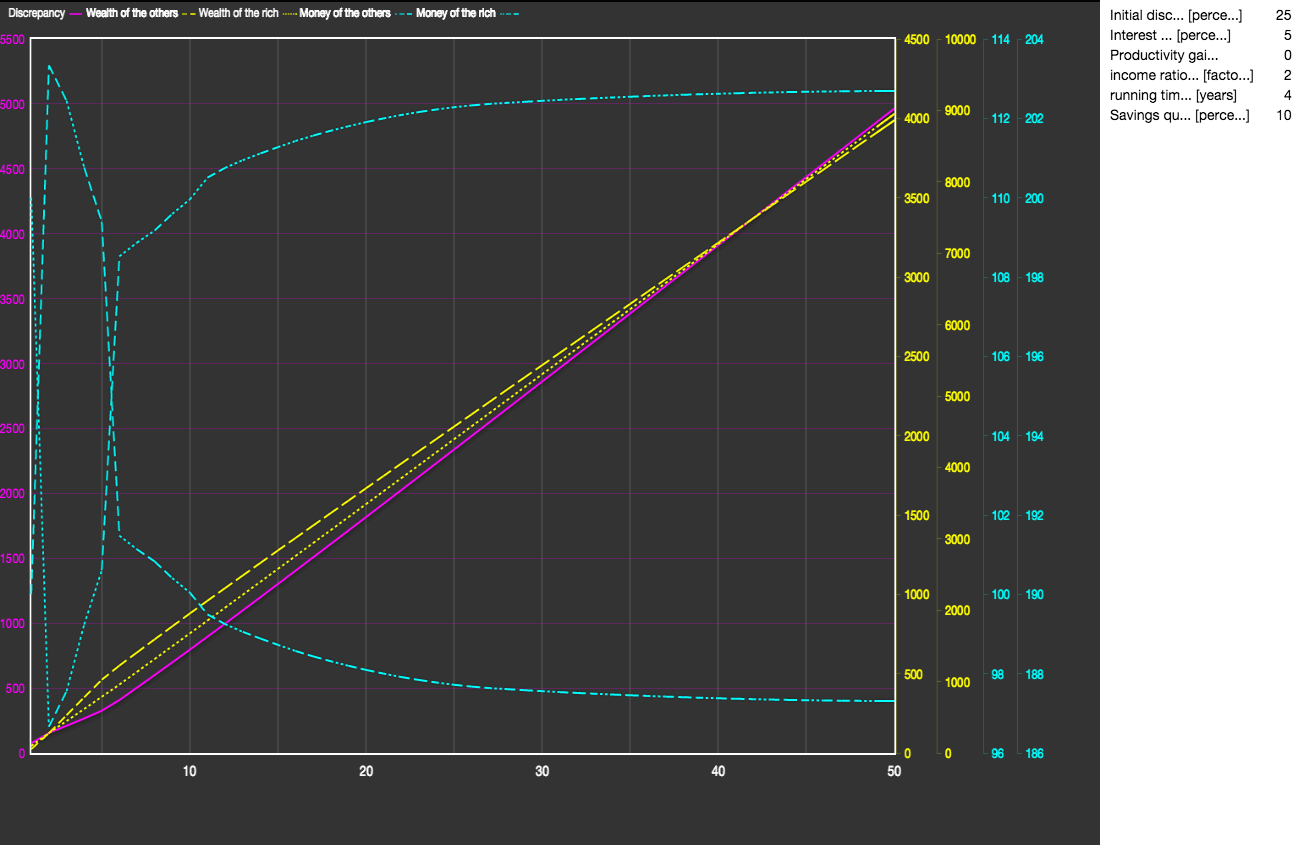Click the interest value 5

(x=1287, y=35)
